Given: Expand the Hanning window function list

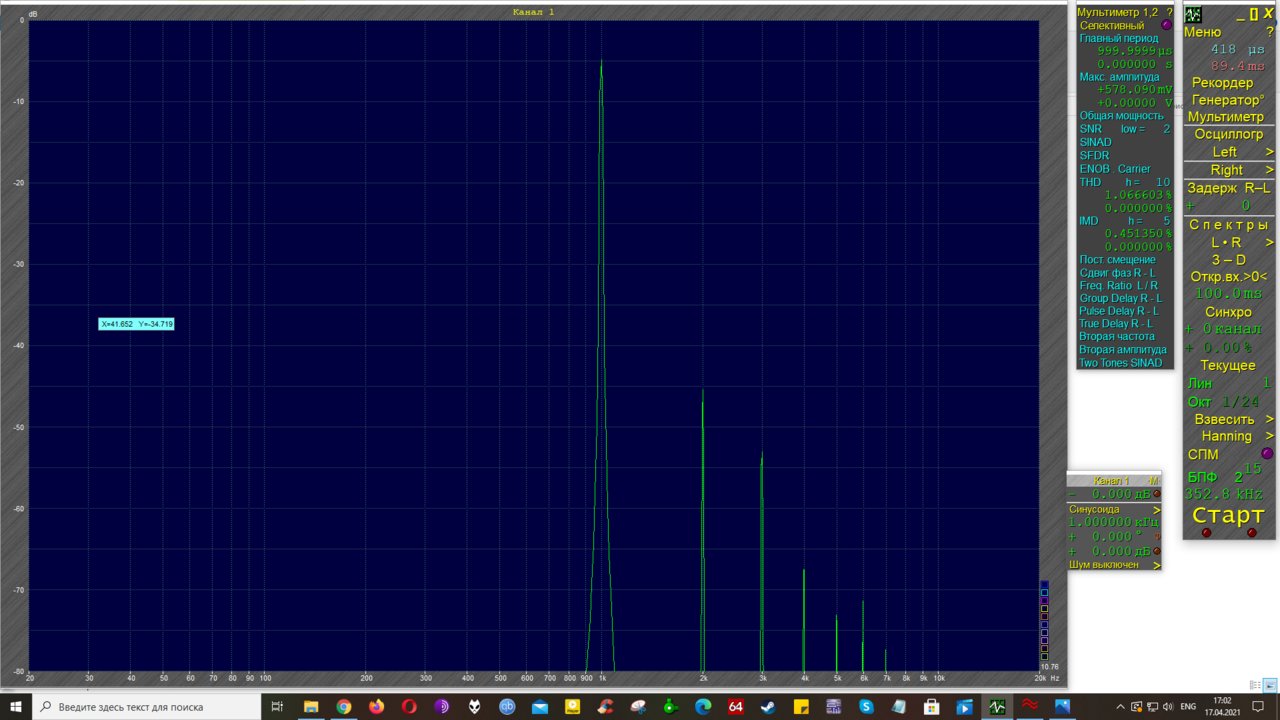Looking at the screenshot, I should 1269,436.
